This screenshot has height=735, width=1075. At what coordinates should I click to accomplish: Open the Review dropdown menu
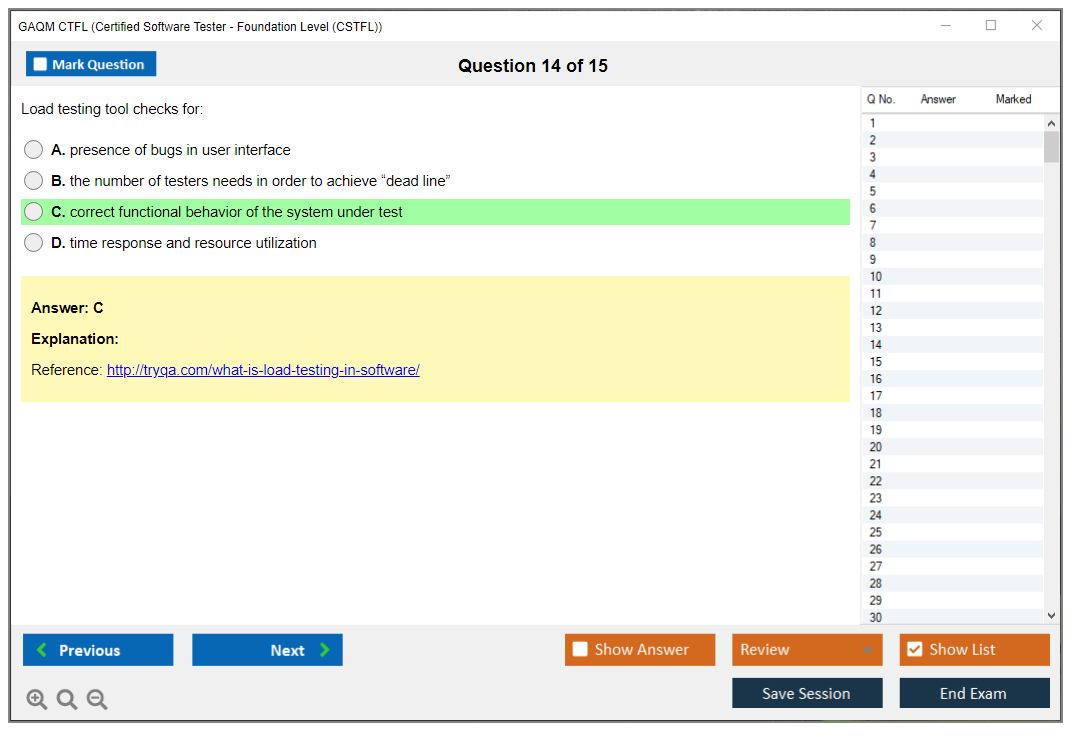[x=807, y=650]
